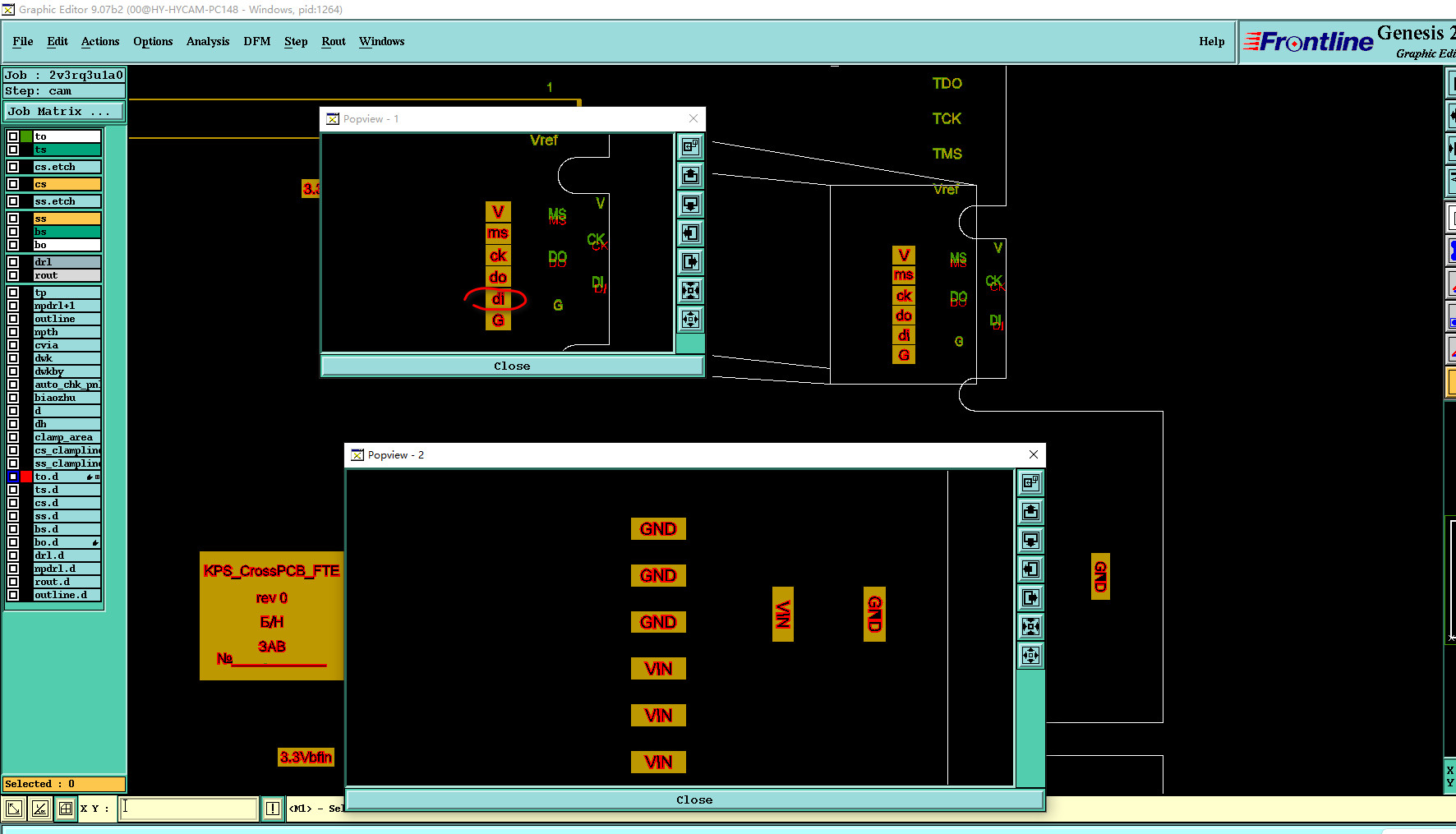
Task: Click top window-control icon in Popview 1
Action: (691, 146)
